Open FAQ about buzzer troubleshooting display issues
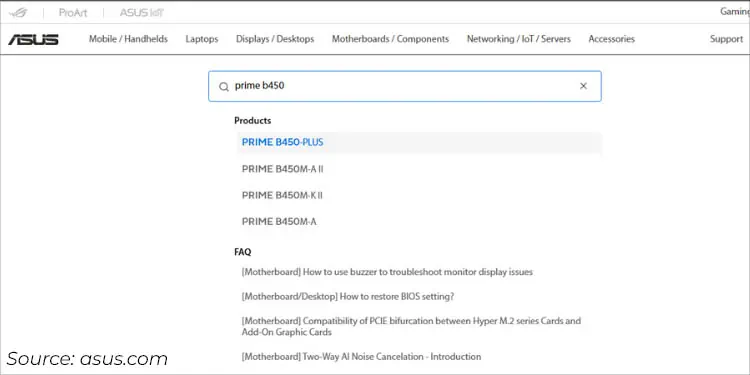Screen dimensions: 750x375 coord(387,272)
